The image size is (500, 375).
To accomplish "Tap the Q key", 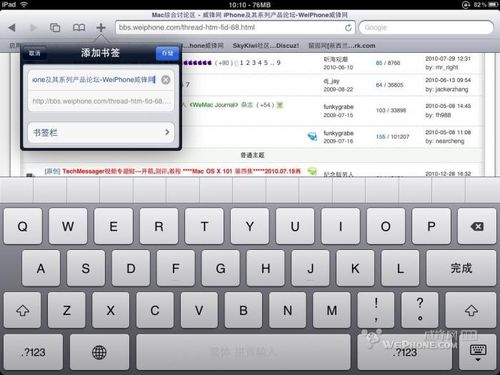I will (23, 226).
